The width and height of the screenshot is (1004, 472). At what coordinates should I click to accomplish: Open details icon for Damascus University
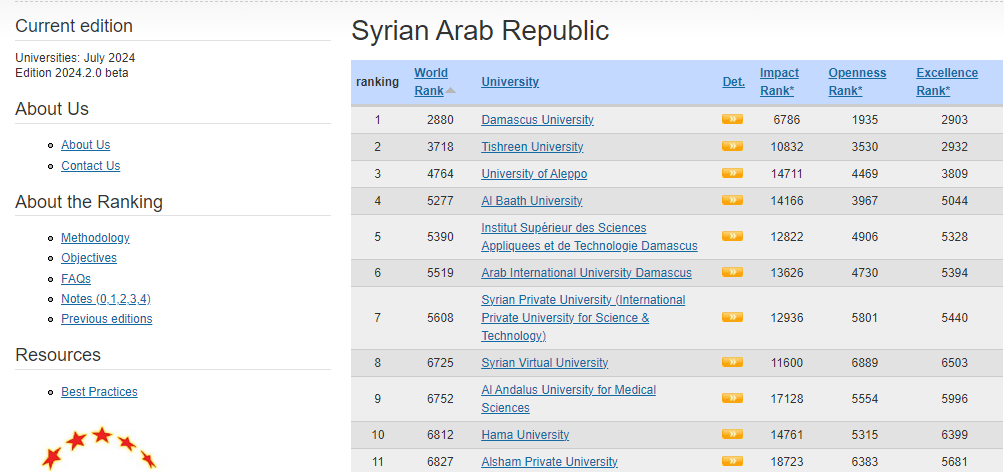point(732,119)
